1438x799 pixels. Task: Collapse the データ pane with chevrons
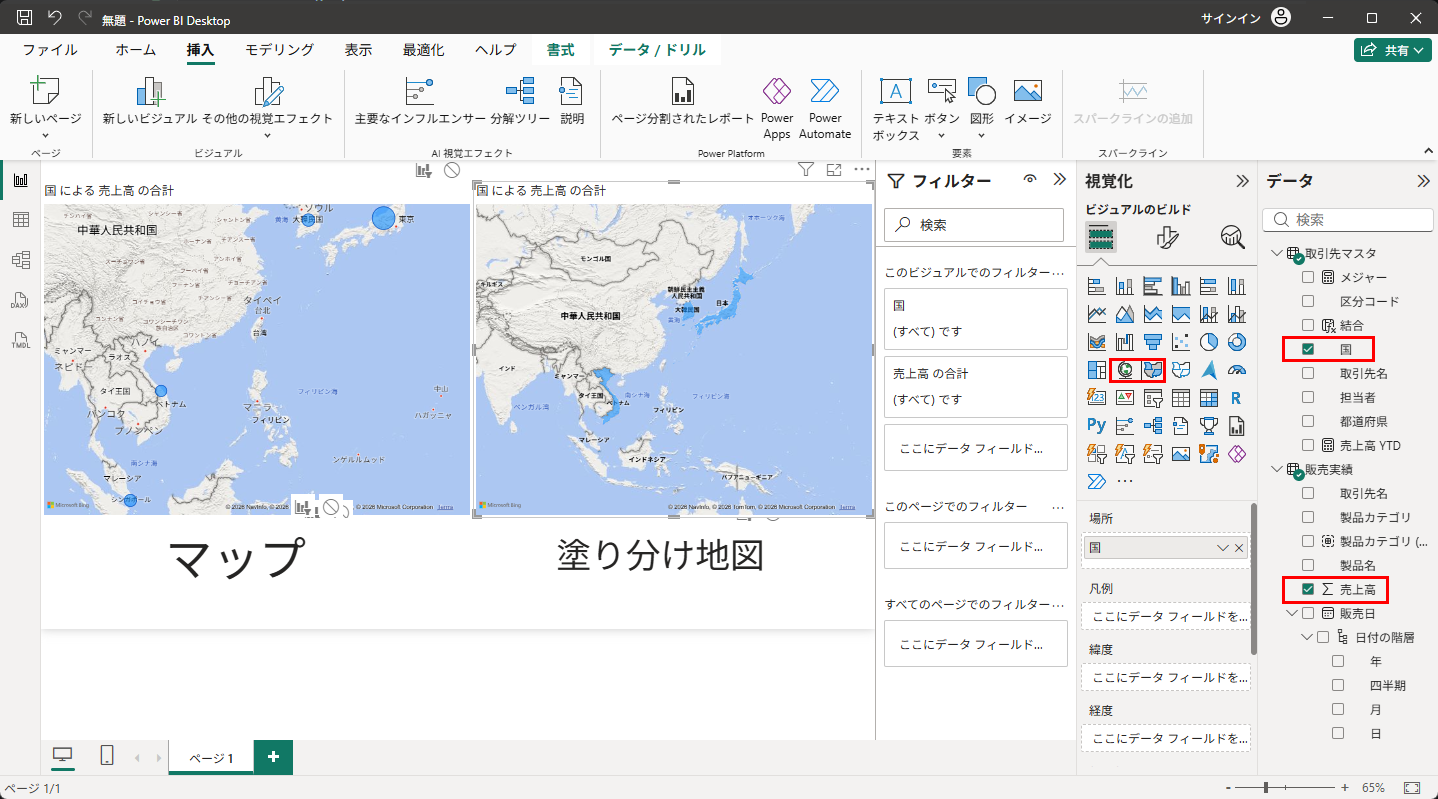pos(1424,181)
